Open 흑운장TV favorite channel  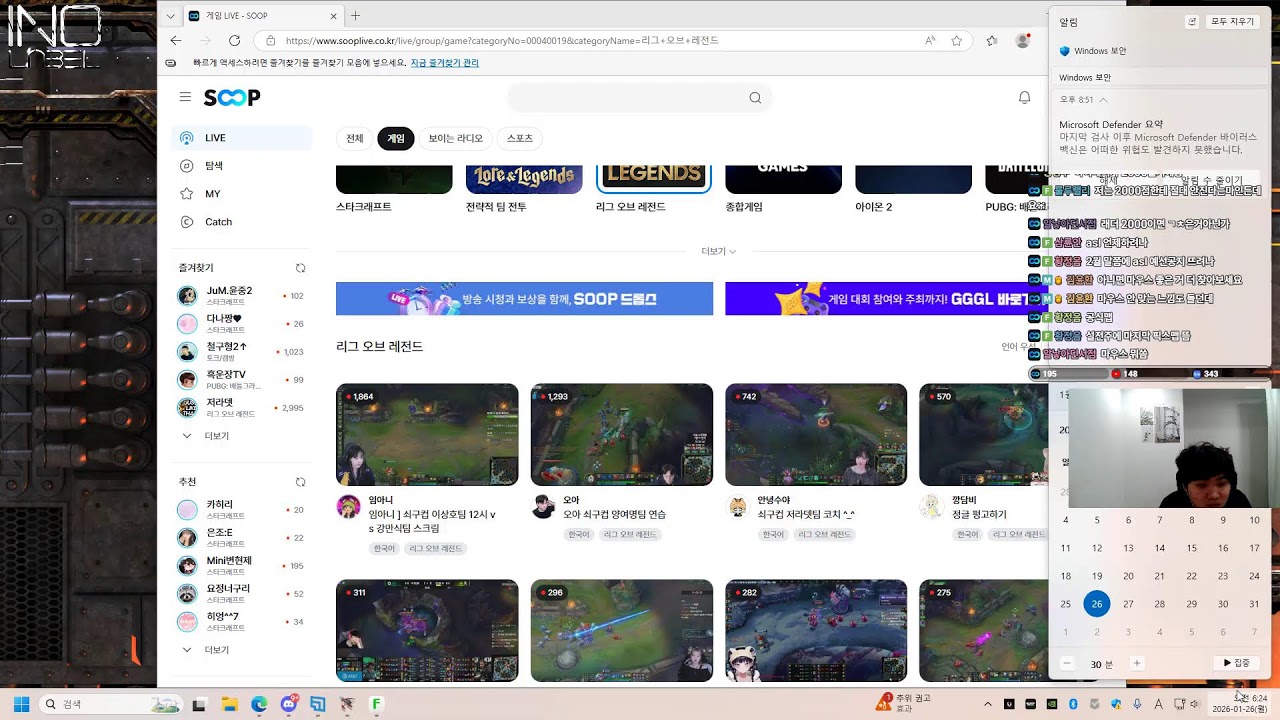pyautogui.click(x=241, y=379)
